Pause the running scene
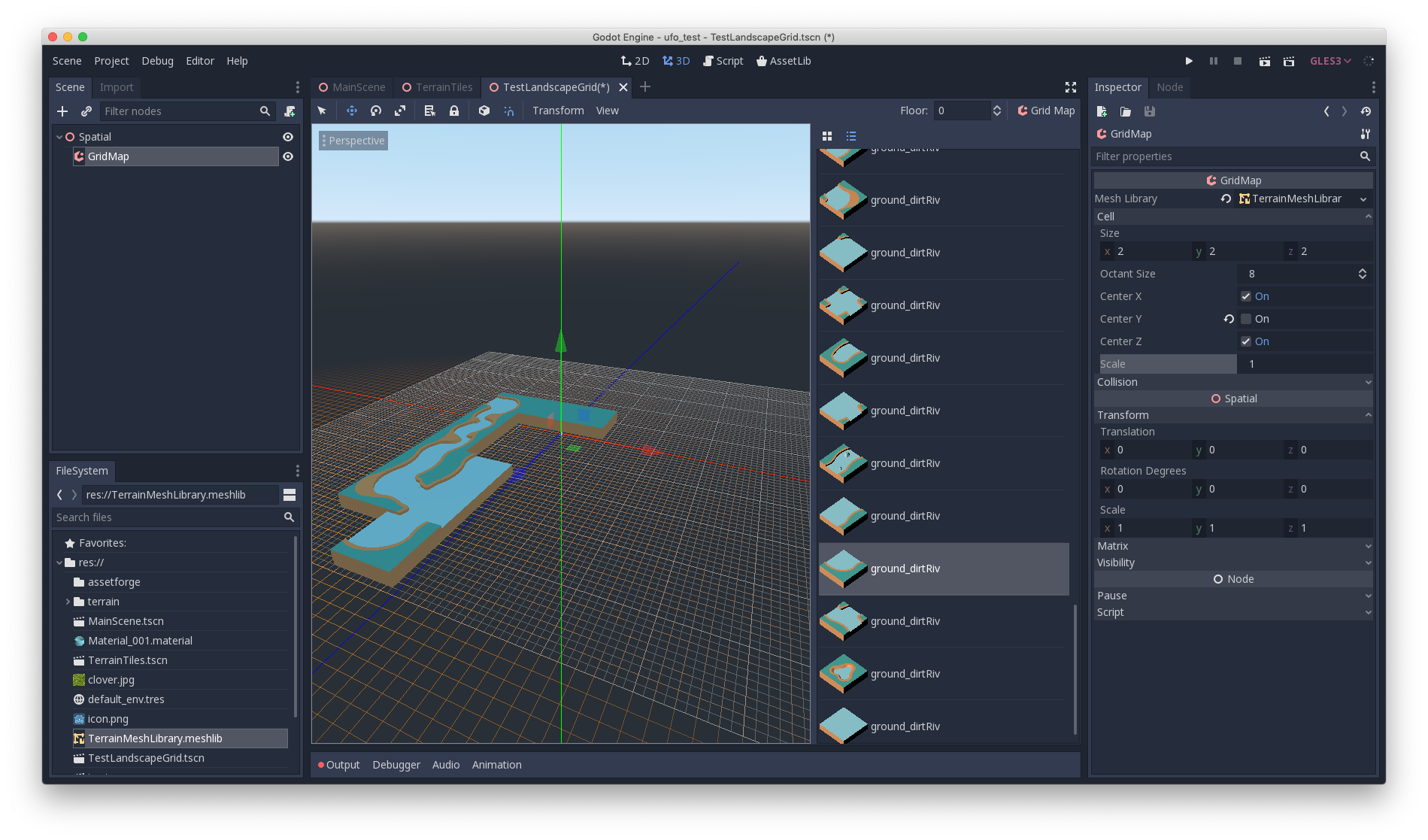This screenshot has height=840, width=1428. 1214,61
